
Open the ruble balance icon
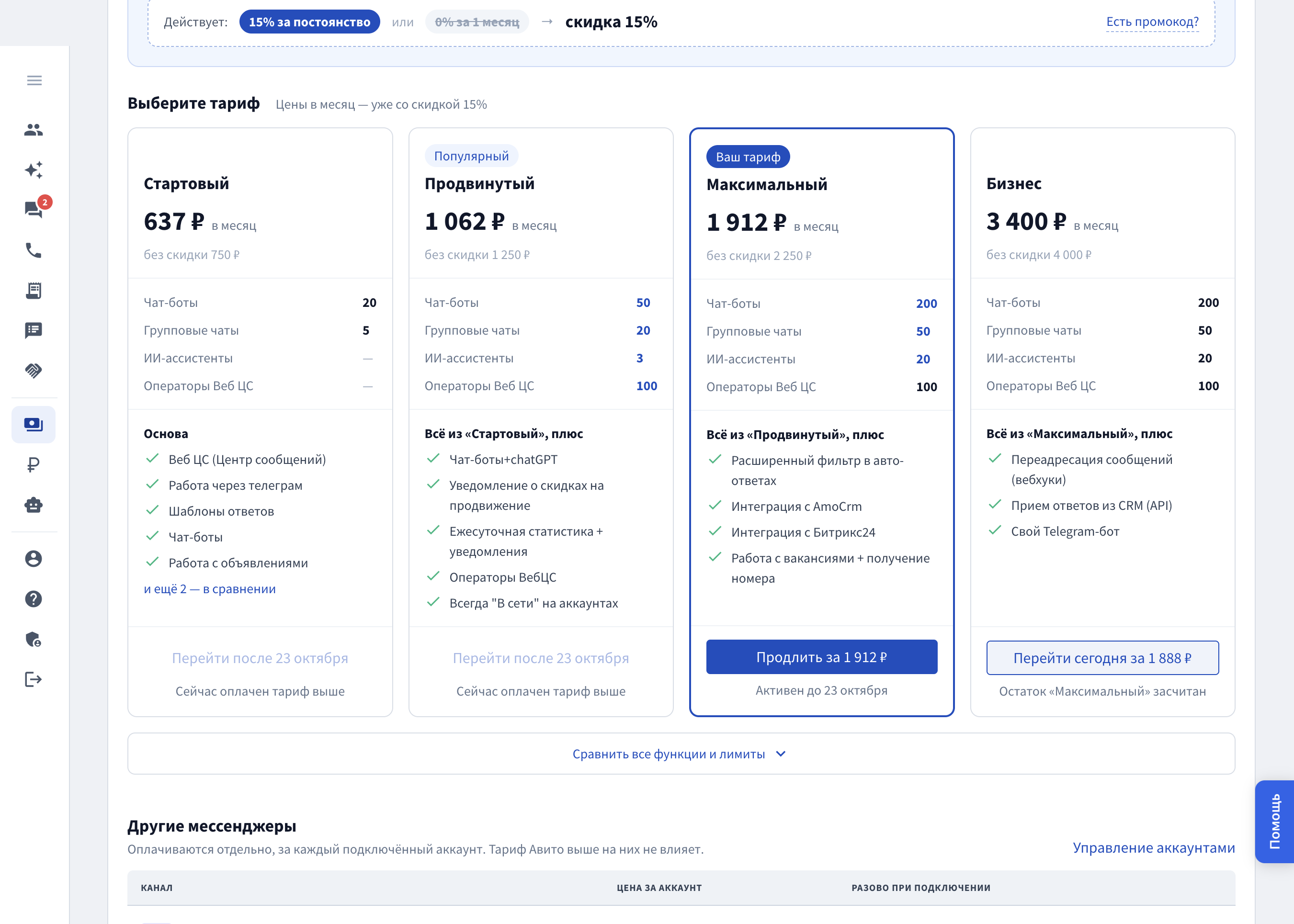34,465
